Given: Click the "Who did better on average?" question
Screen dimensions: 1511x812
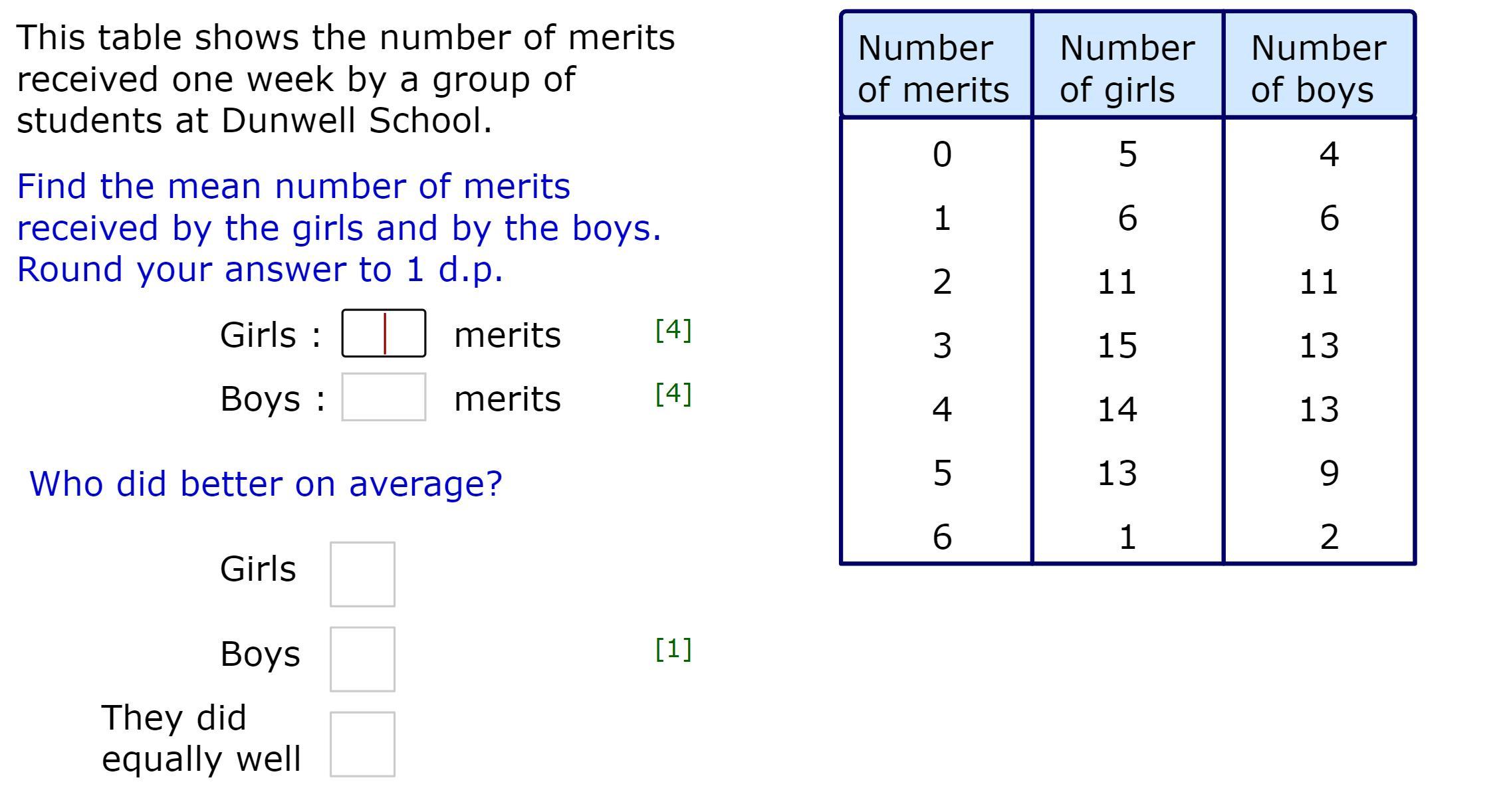Looking at the screenshot, I should [266, 484].
